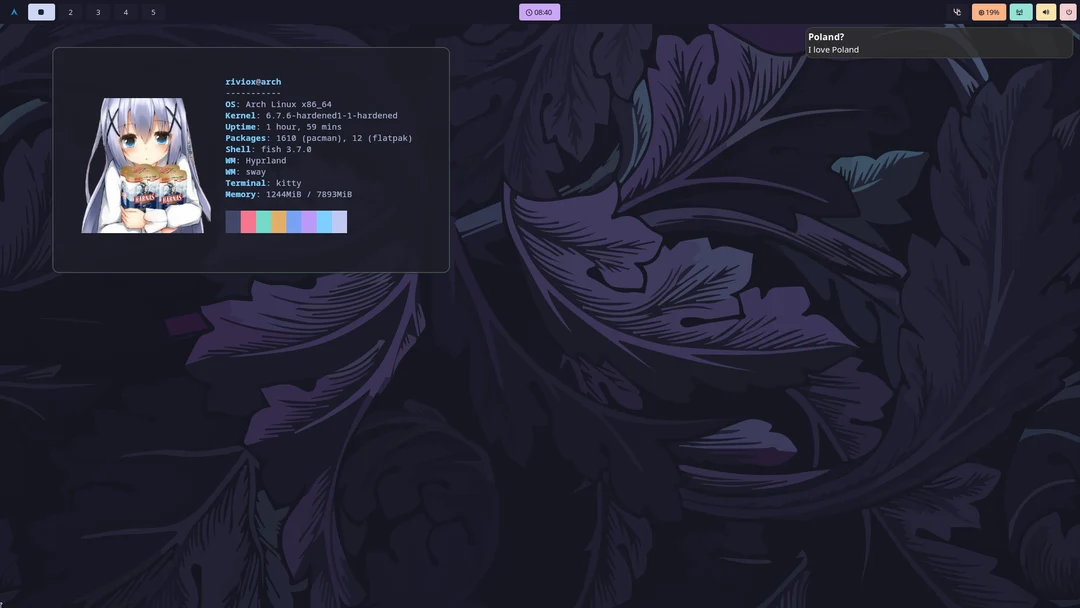Open the teal network status module
The height and width of the screenshot is (608, 1080).
(1020, 12)
